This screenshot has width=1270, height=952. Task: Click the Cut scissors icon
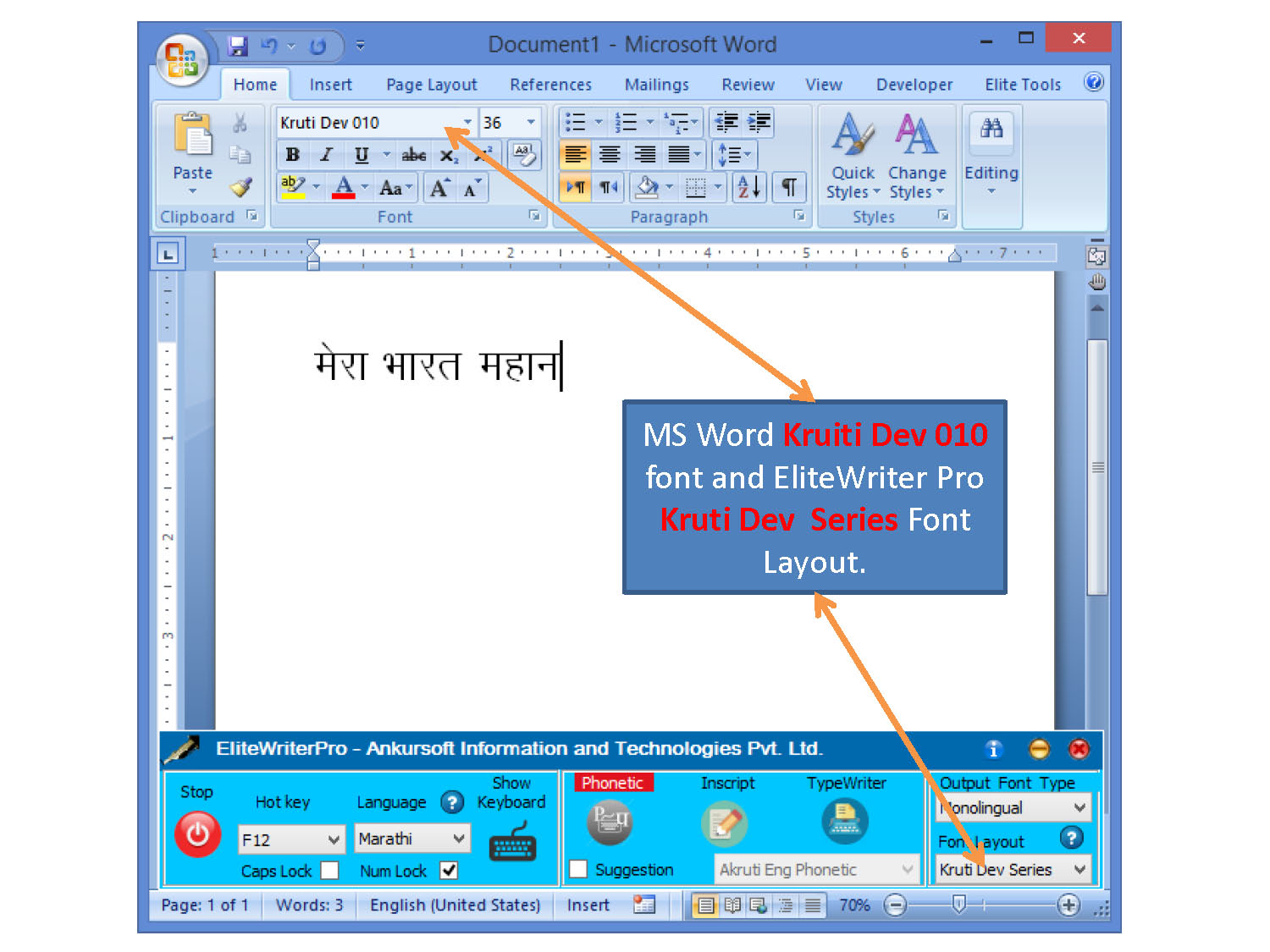240,124
